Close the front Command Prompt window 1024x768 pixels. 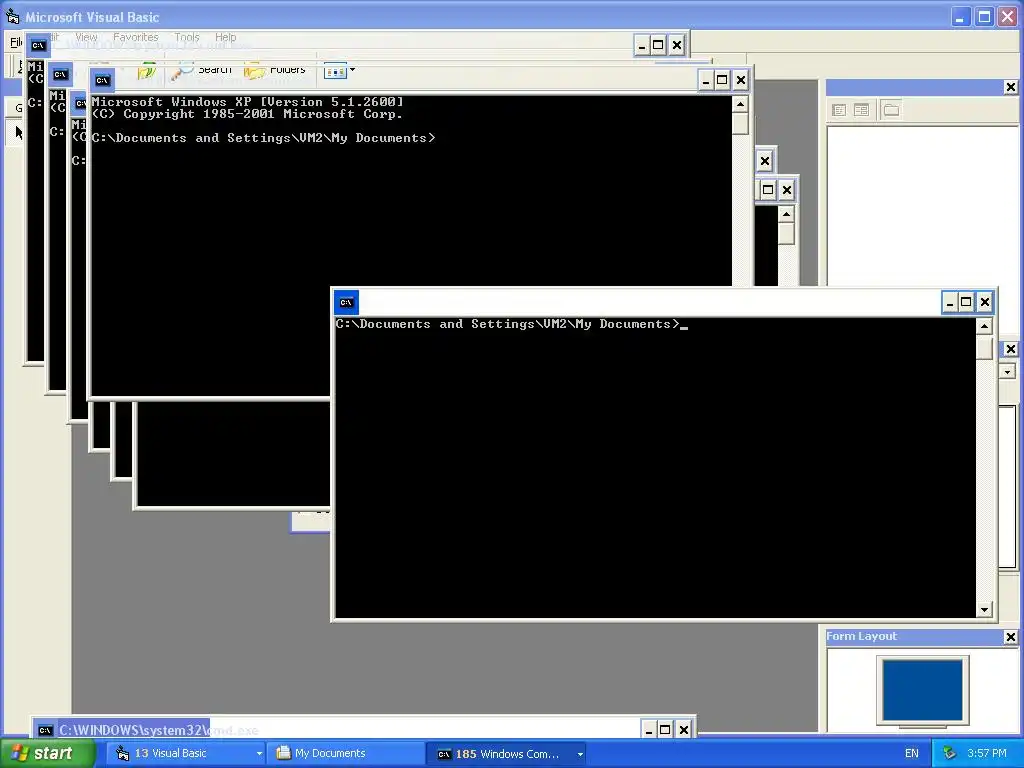pyautogui.click(x=984, y=302)
